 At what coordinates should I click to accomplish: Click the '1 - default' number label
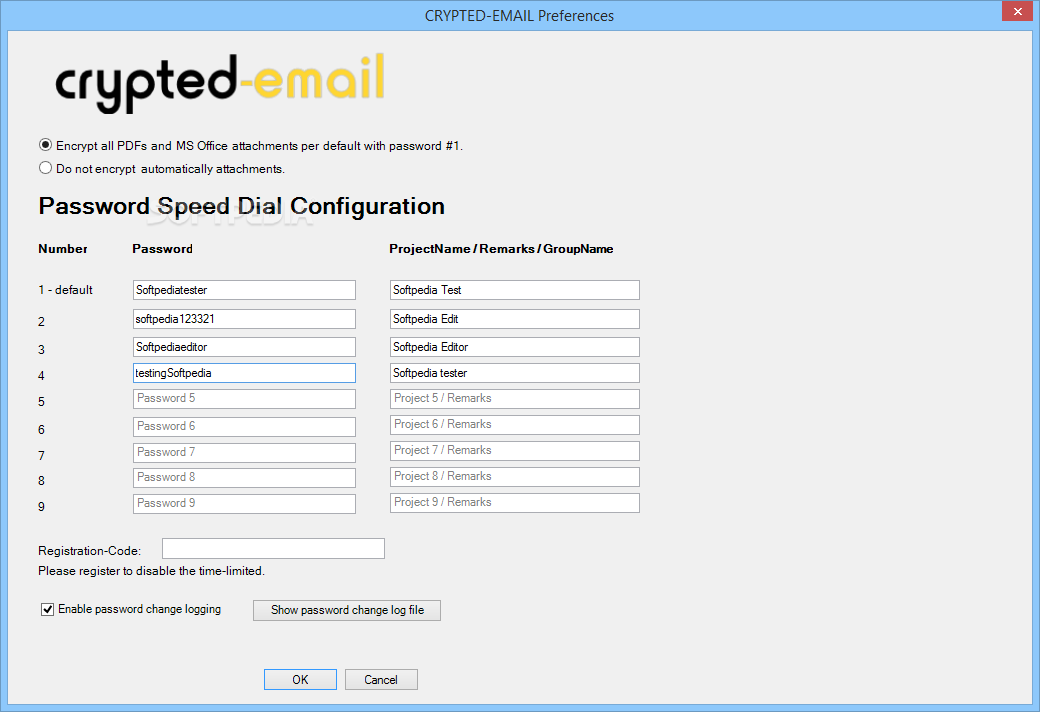[65, 290]
